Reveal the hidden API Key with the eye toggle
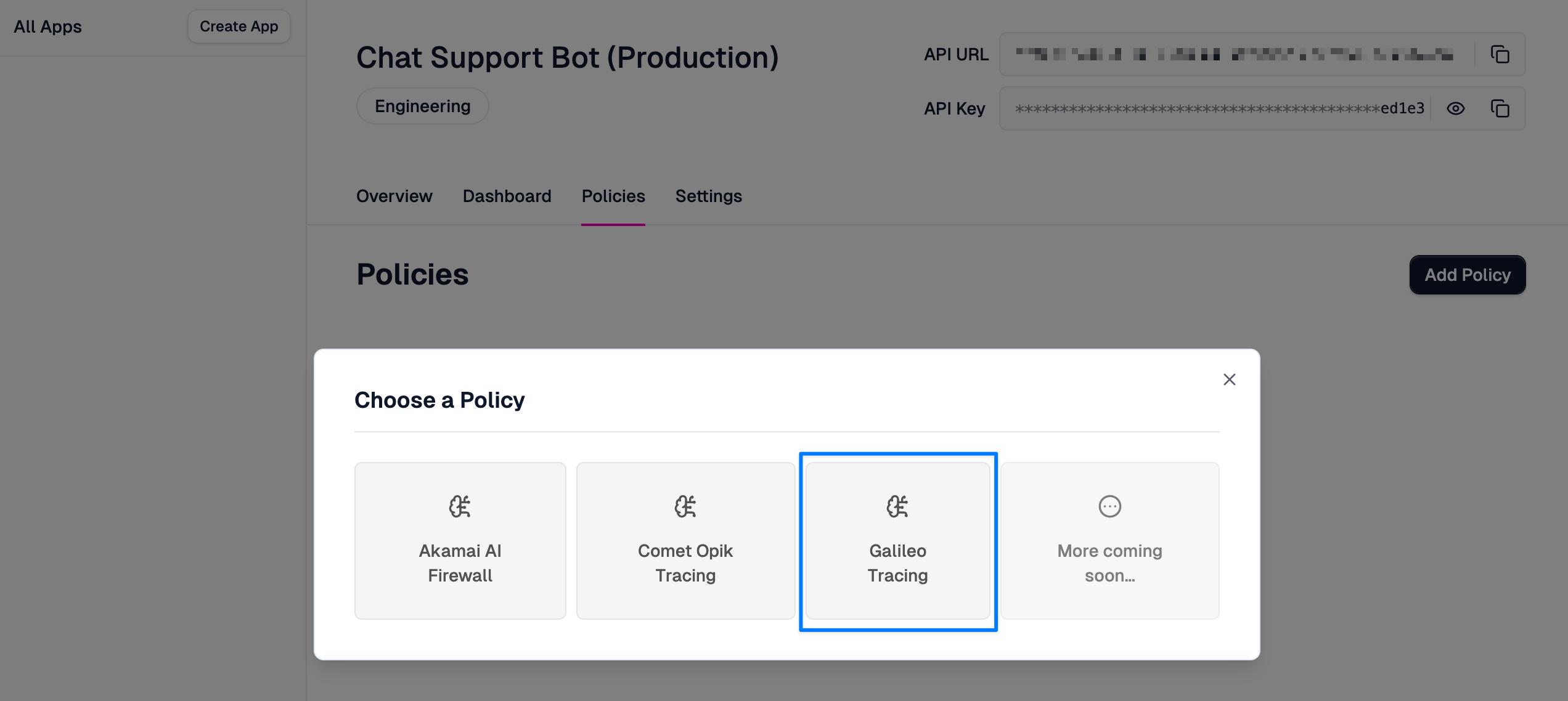 1456,108
